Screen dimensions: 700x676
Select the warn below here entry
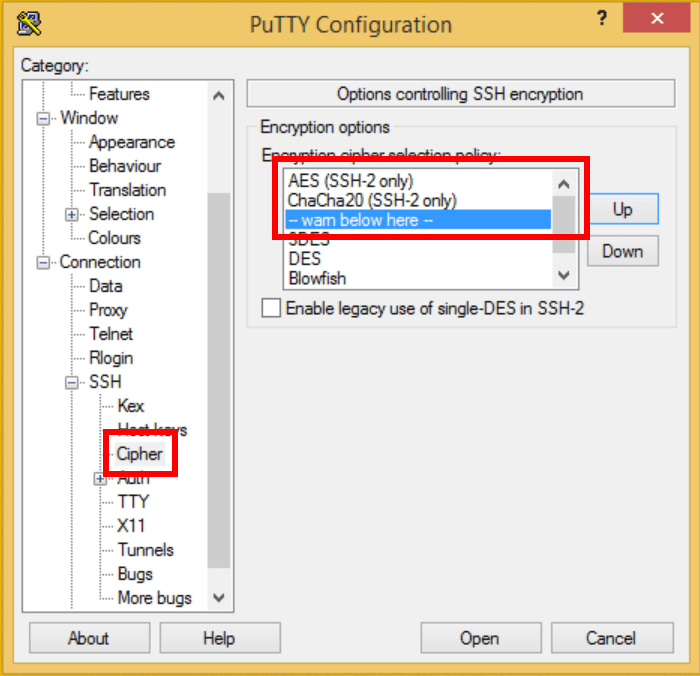[x=418, y=220]
